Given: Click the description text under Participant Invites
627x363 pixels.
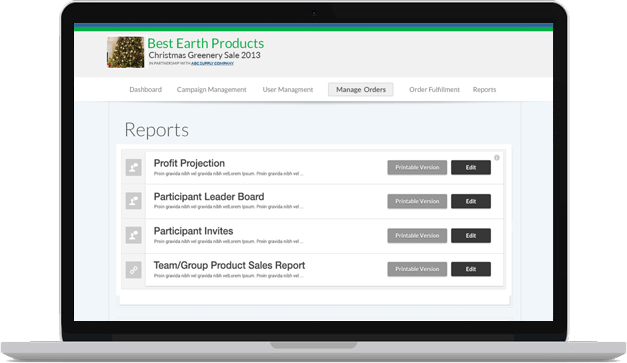Looking at the screenshot, I should (228, 241).
